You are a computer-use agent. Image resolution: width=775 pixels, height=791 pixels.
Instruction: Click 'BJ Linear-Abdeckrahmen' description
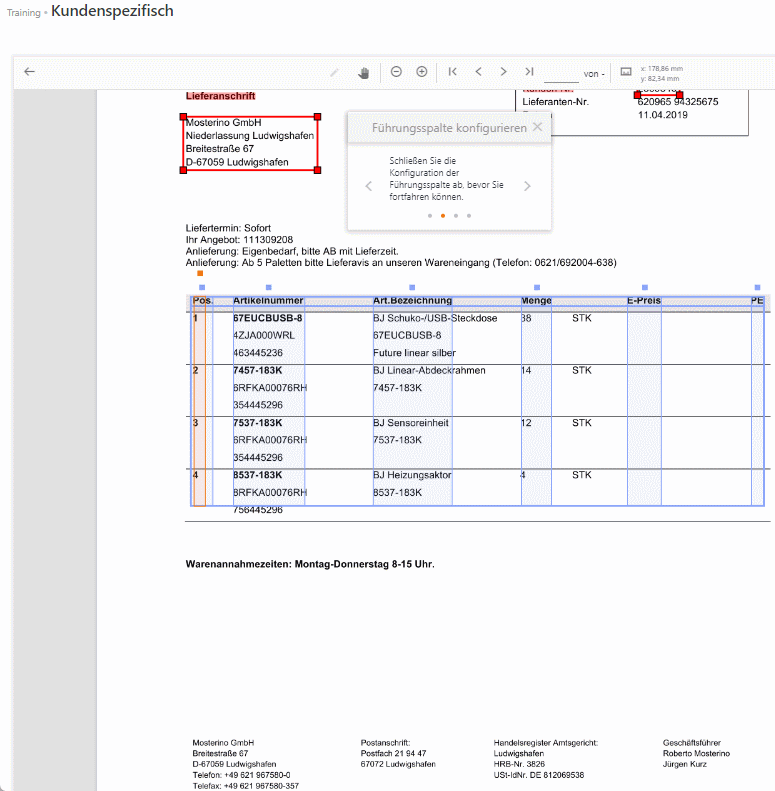click(x=429, y=370)
